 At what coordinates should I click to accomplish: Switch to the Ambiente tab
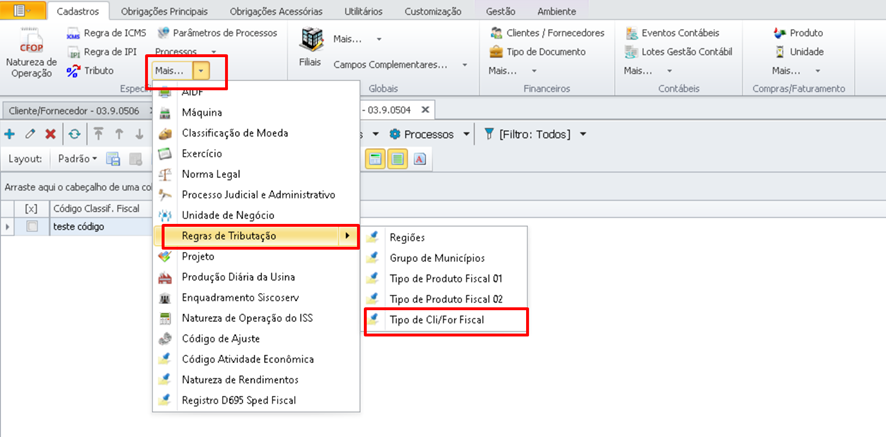coord(557,11)
